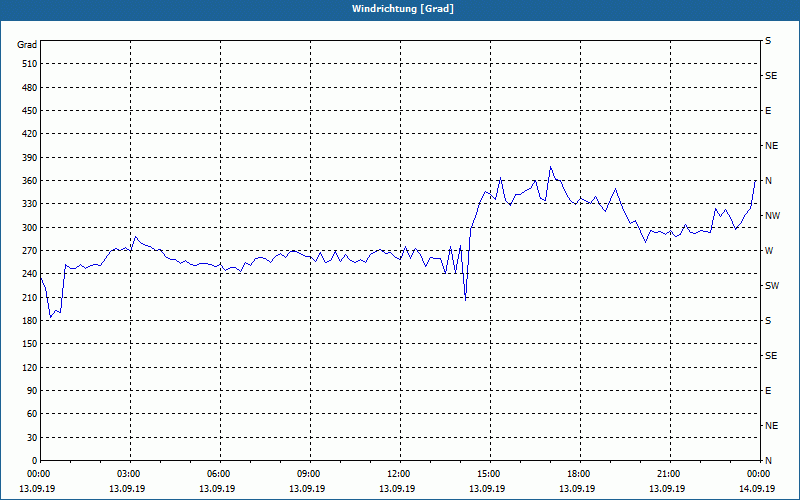800x500 pixels.
Task: Select the SE compass label level with 120
Action: click(x=771, y=356)
